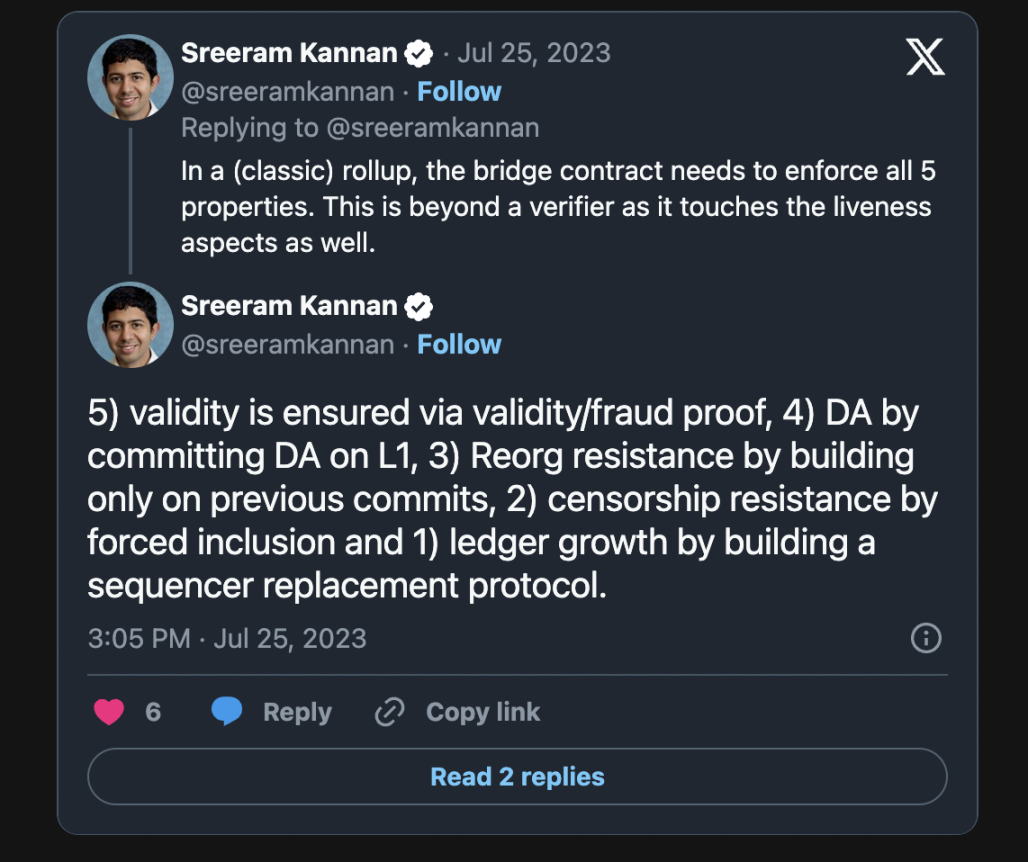This screenshot has height=862, width=1028.
Task: Open the Read 2 replies button
Action: (x=517, y=777)
